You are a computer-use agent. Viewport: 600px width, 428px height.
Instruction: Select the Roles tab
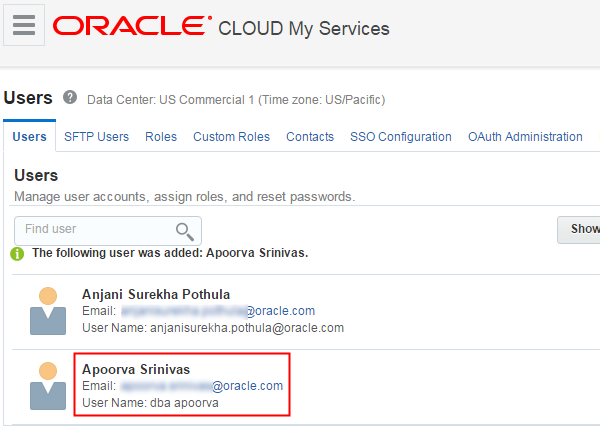(161, 137)
